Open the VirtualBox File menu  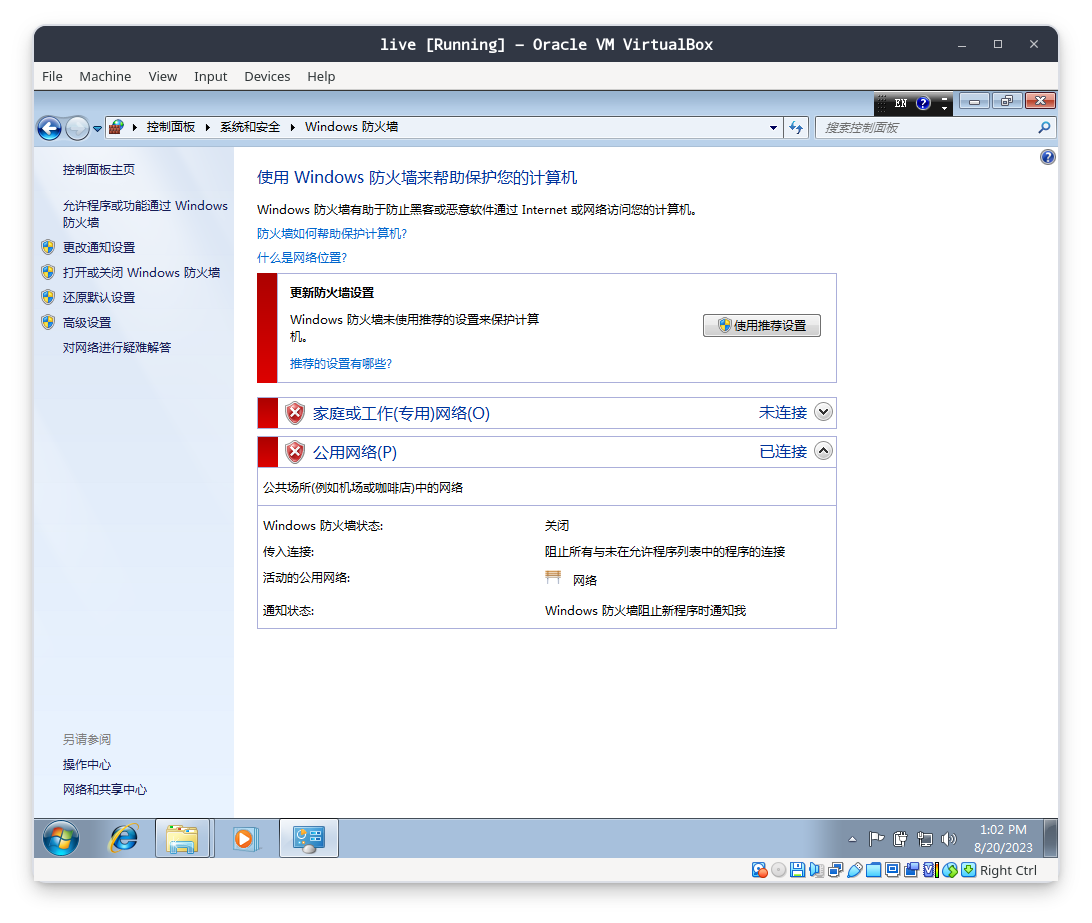52,77
